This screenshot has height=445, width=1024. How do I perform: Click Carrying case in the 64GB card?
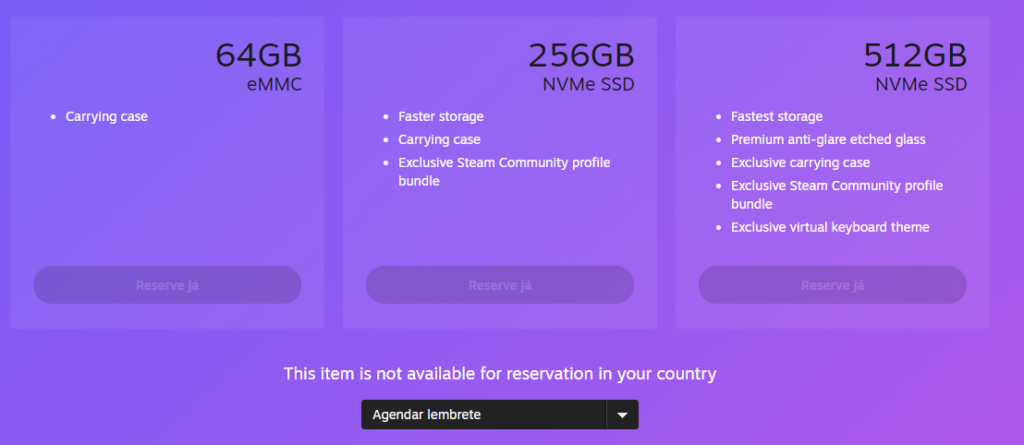[x=107, y=117]
